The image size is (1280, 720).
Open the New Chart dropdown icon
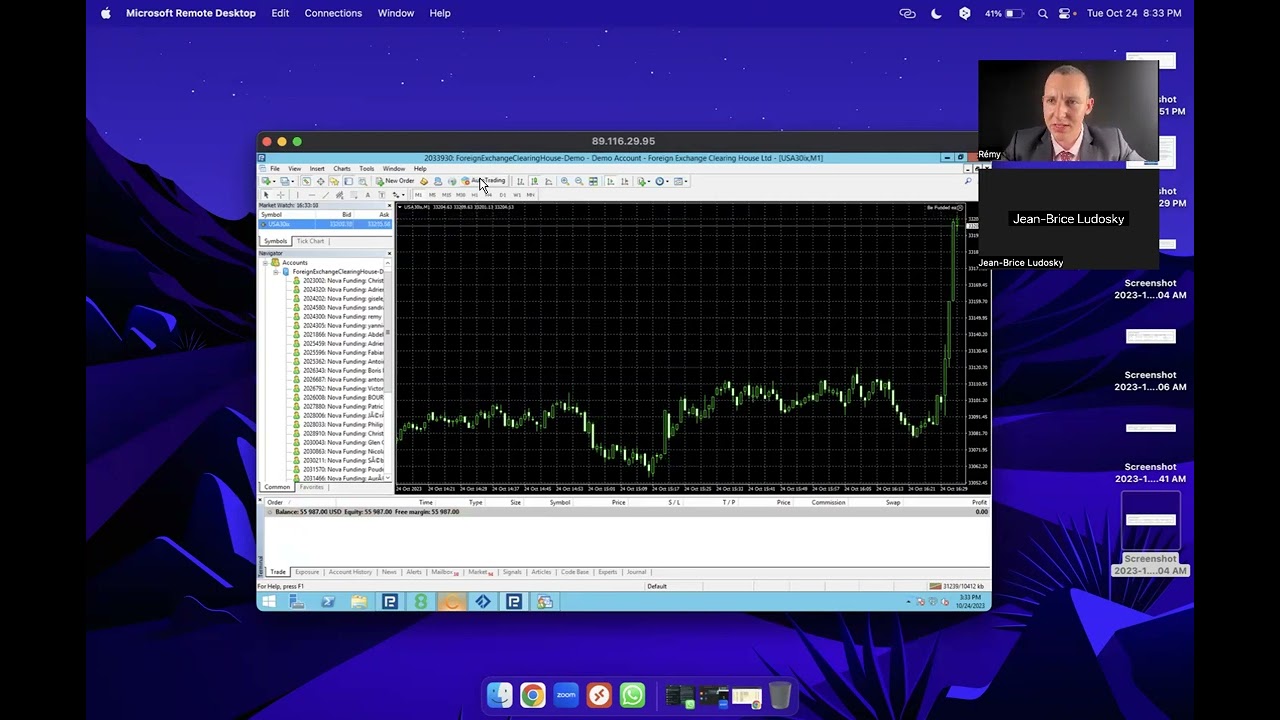[x=267, y=181]
